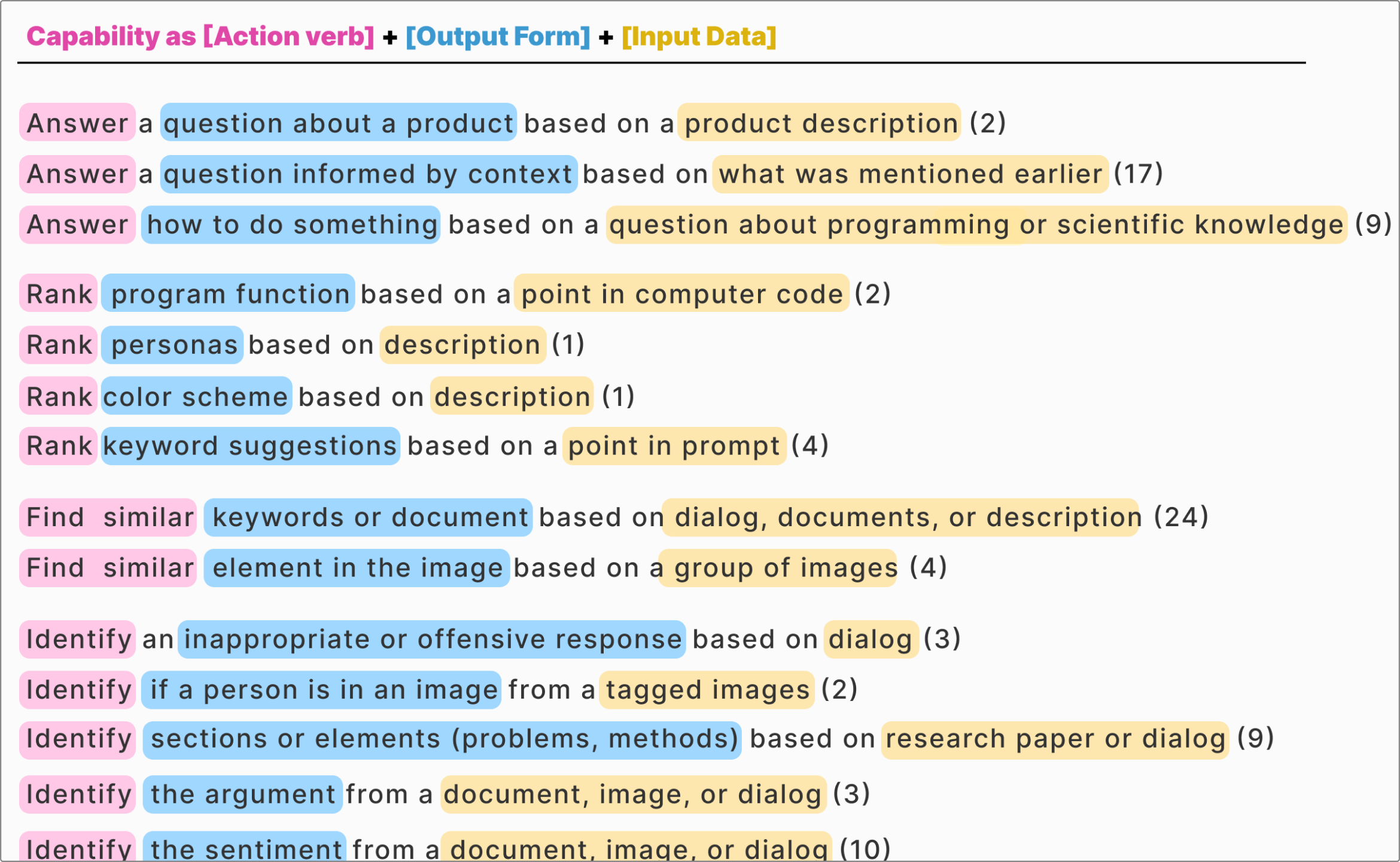Select 'inappropriate or offensive response' highlight
Image resolution: width=1400 pixels, height=862 pixels.
(x=432, y=639)
